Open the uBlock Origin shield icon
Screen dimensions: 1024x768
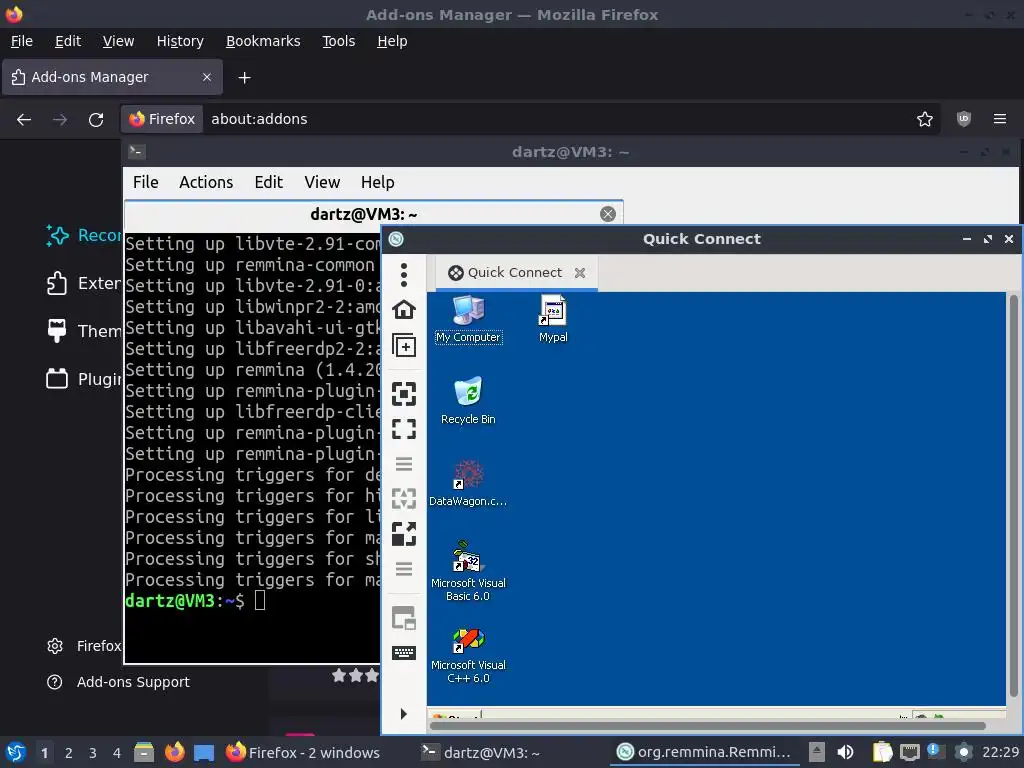[x=963, y=119]
